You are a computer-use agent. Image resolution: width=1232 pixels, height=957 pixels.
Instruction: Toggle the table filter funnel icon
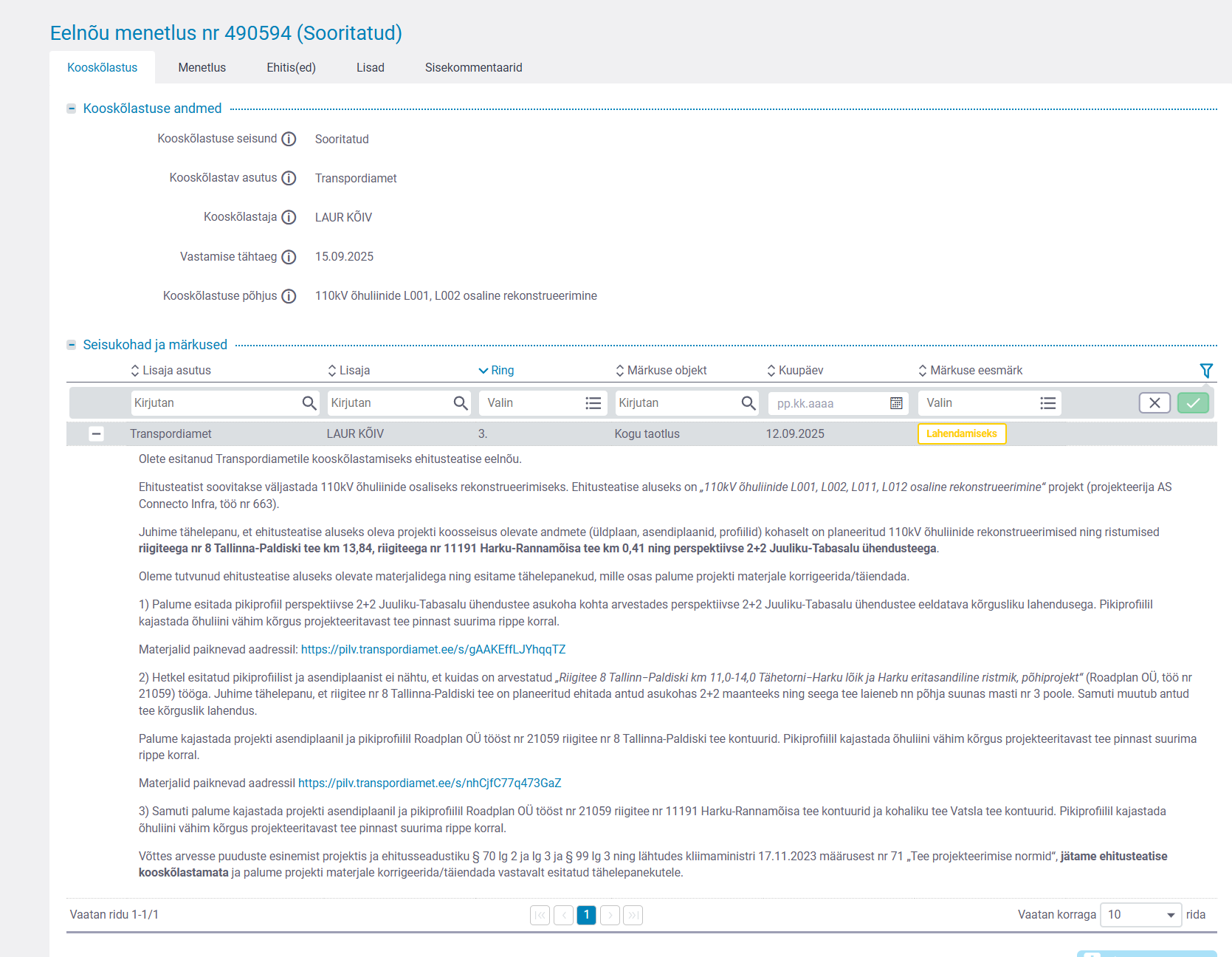[x=1206, y=371]
